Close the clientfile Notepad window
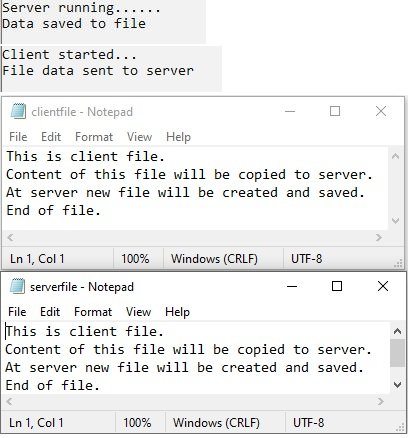This screenshot has height=438, width=408. click(381, 111)
